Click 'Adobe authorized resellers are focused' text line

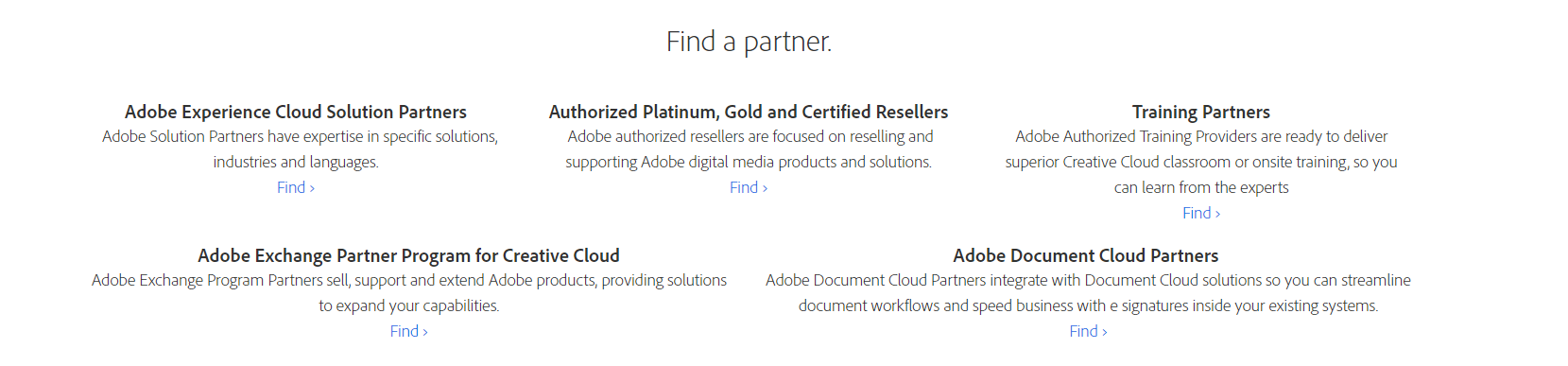pos(750,136)
